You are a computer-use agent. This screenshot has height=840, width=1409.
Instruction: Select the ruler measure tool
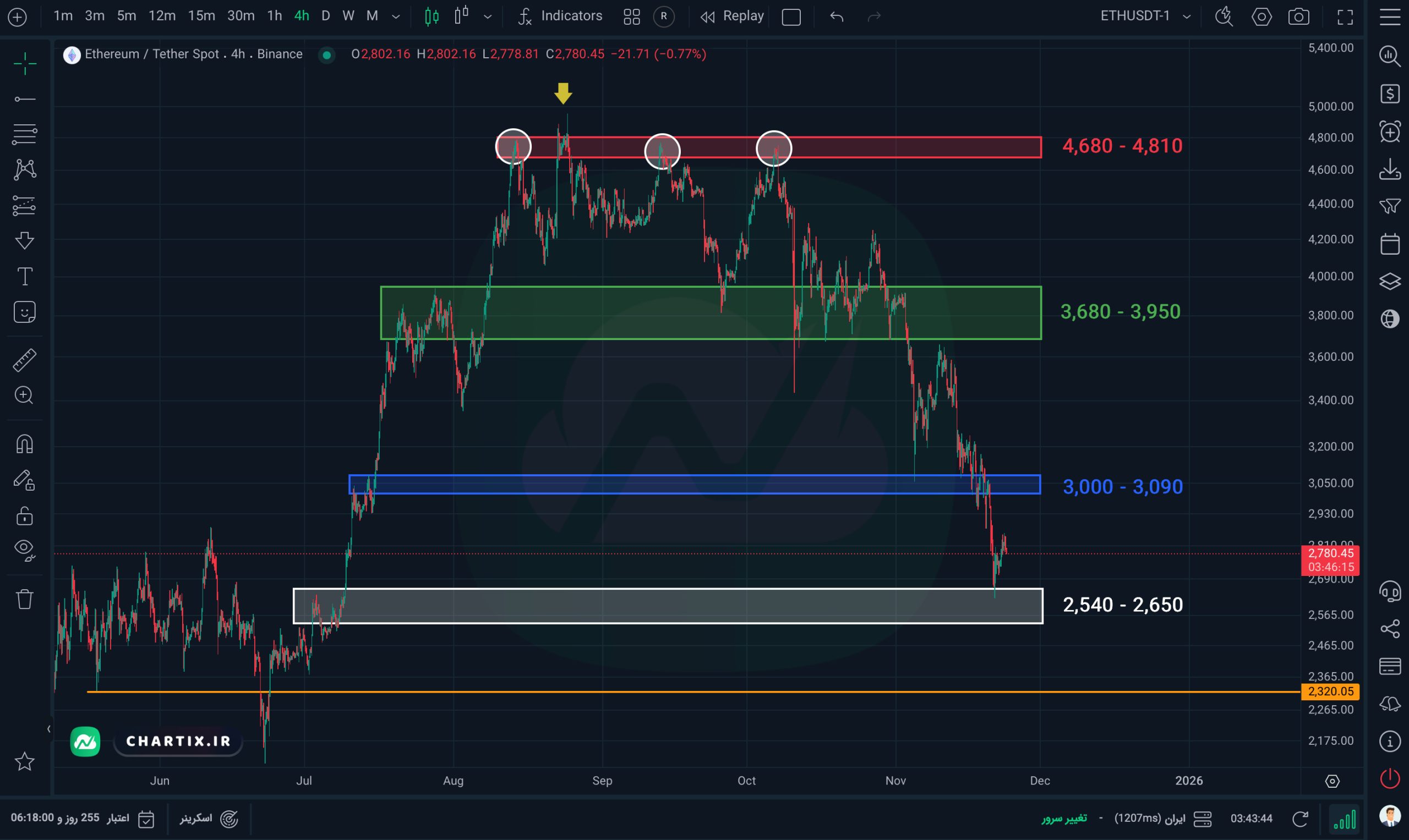(x=24, y=360)
